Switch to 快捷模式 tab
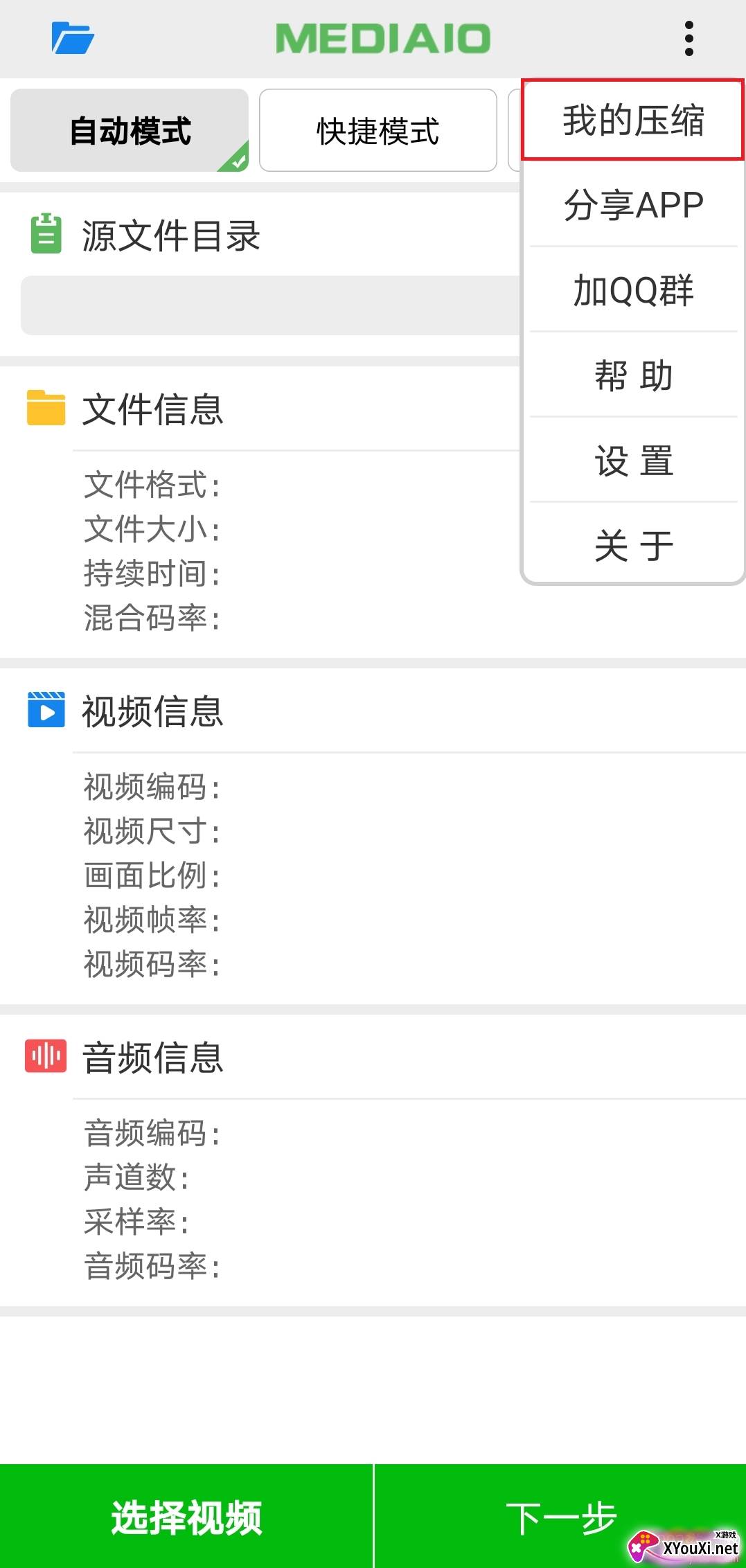The image size is (746, 1568). [x=378, y=130]
